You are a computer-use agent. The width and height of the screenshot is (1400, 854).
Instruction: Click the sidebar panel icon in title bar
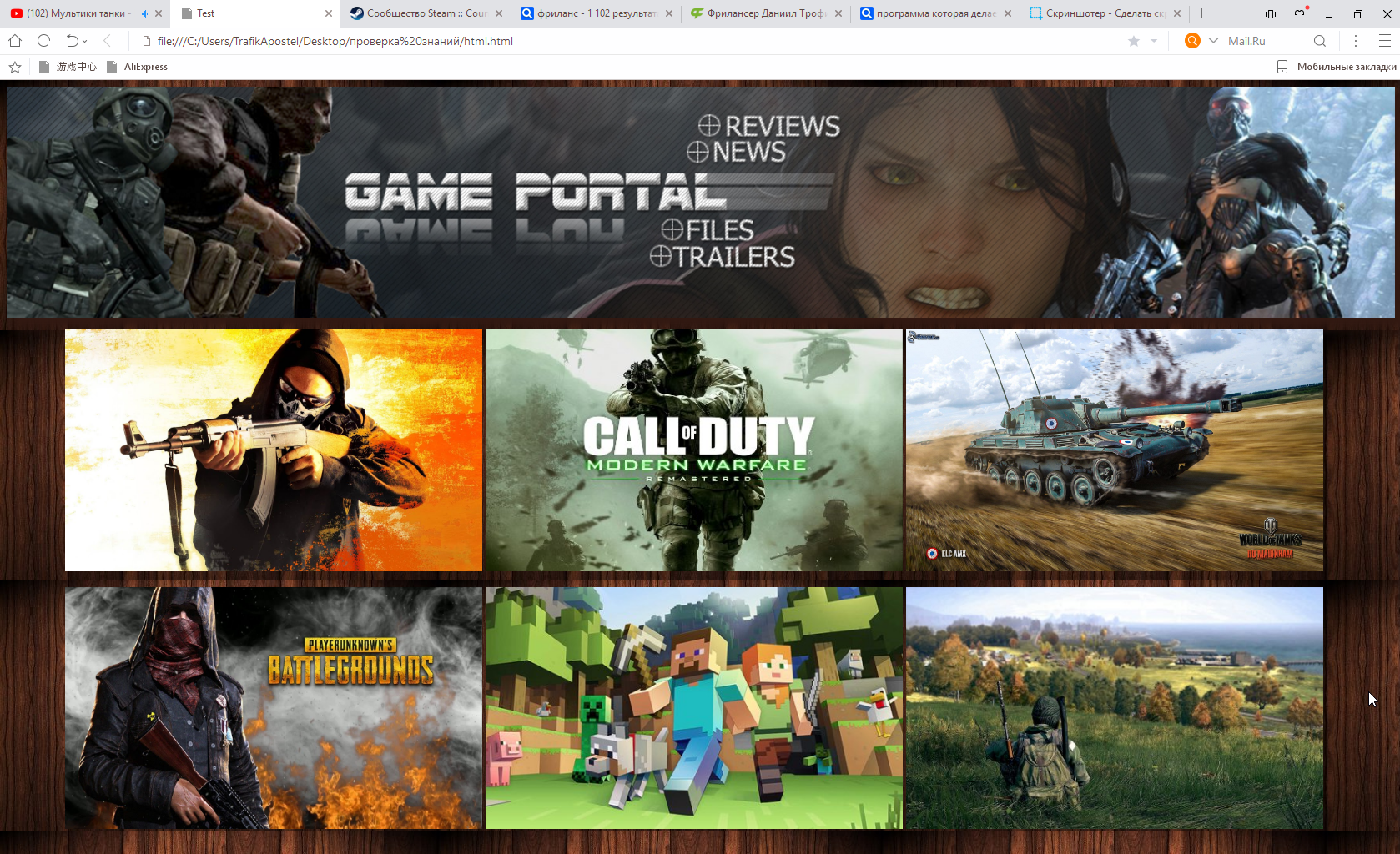tap(1271, 13)
